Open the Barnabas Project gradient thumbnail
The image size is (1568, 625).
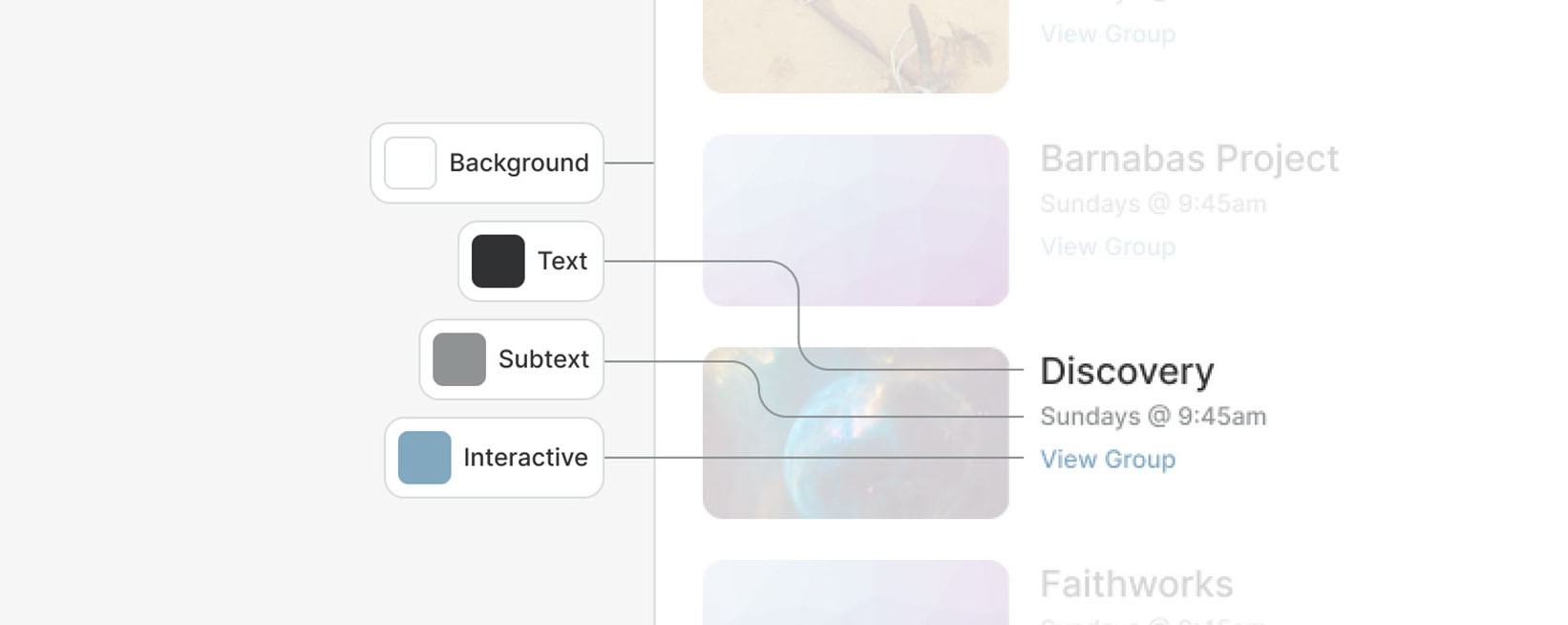(856, 220)
